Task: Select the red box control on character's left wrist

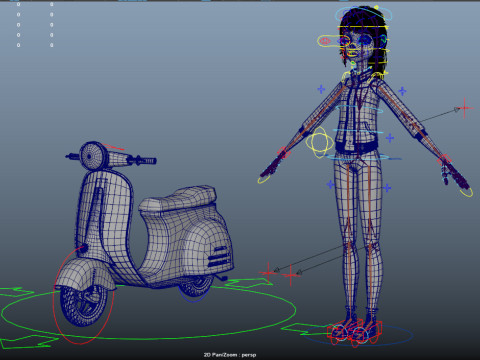Action: tap(283, 152)
